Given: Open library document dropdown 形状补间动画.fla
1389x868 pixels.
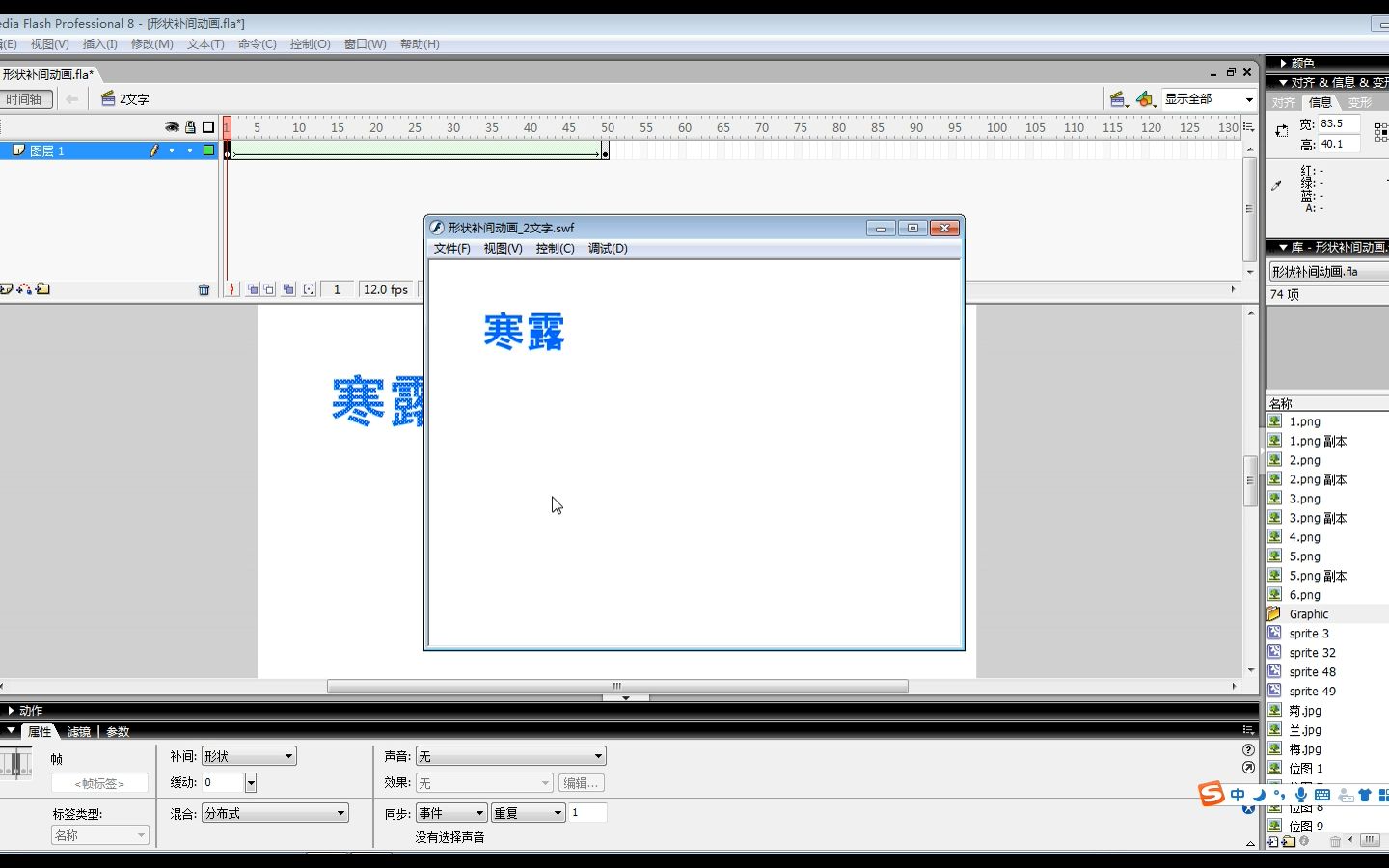Looking at the screenshot, I should (x=1328, y=272).
